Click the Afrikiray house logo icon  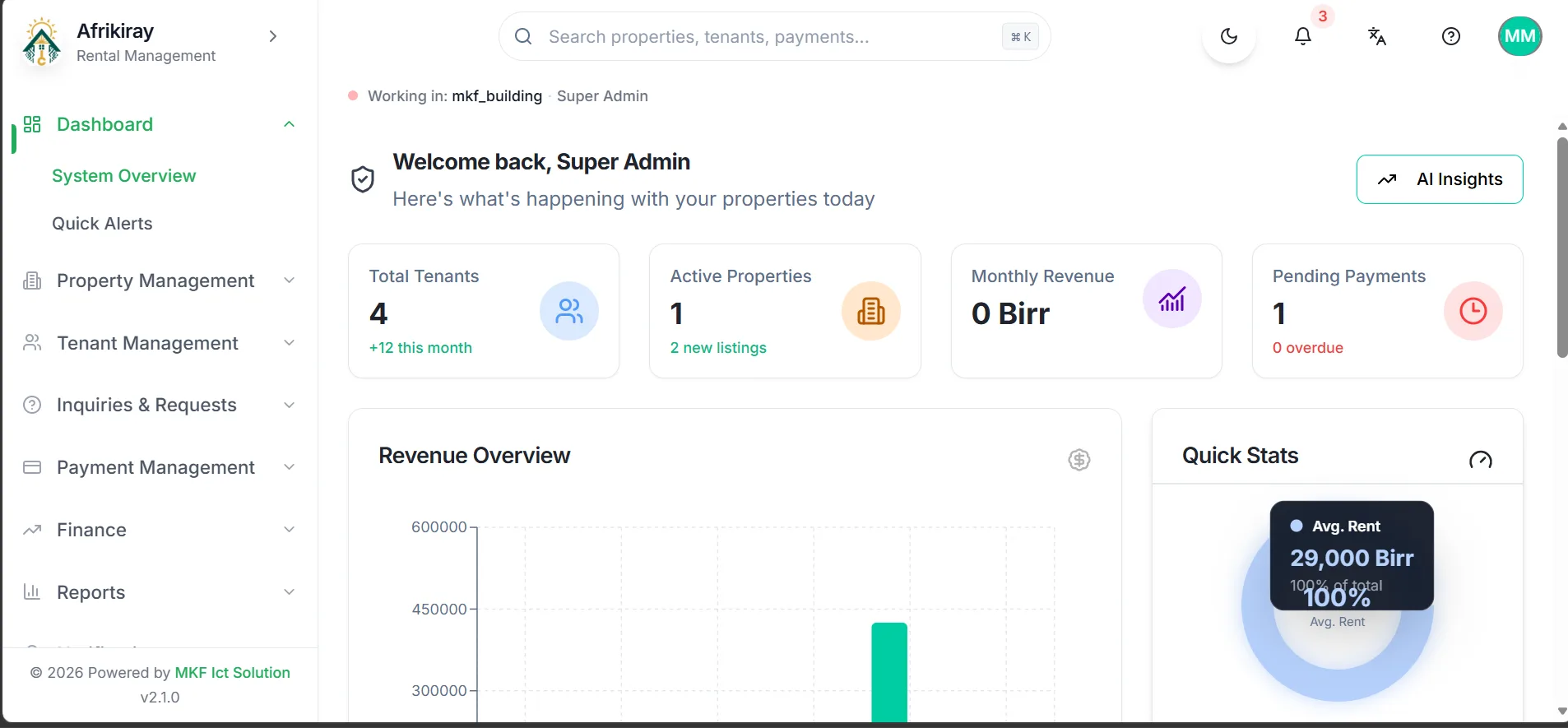42,43
